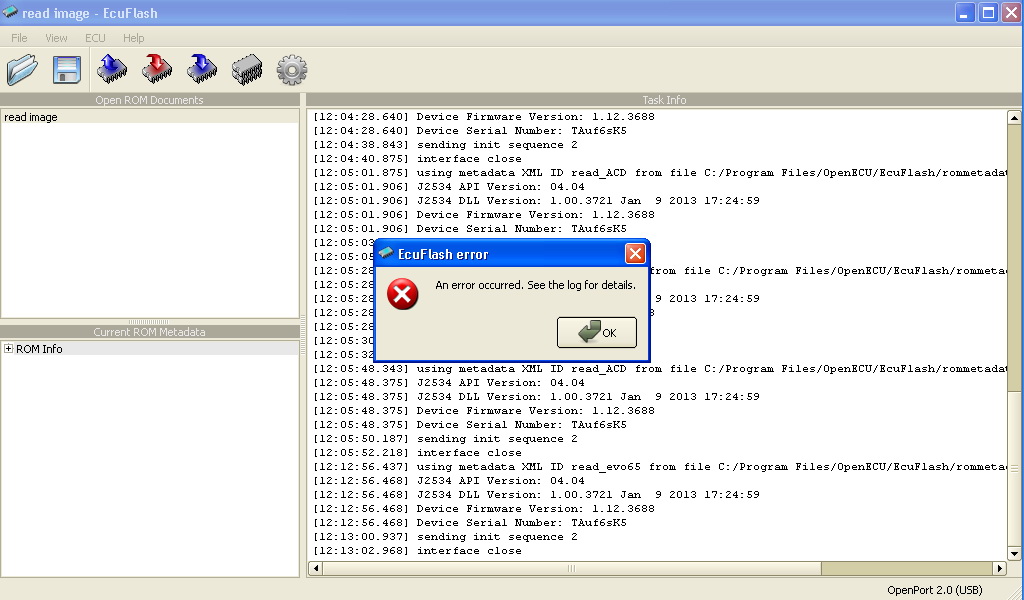Viewport: 1024px width, 600px height.
Task: Click the compare ROM stacked chips icon
Action: click(x=247, y=69)
